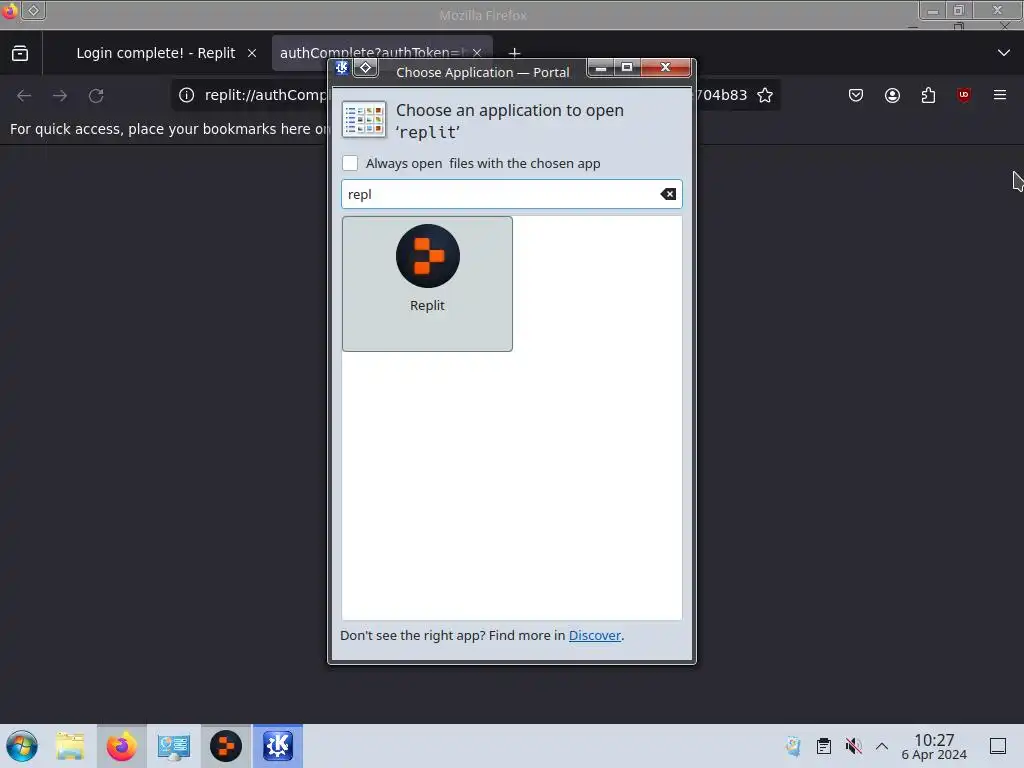Viewport: 1024px width, 768px height.
Task: Close the authComplete tab
Action: (477, 53)
